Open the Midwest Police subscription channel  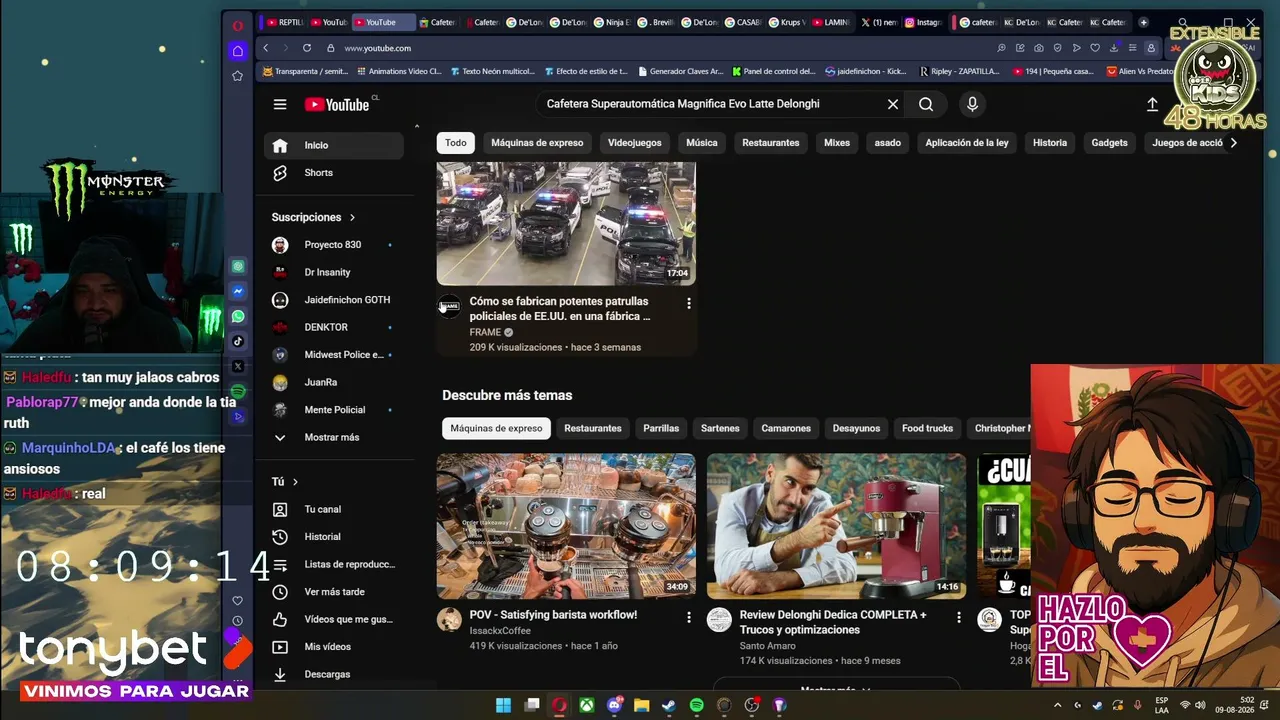pos(334,355)
